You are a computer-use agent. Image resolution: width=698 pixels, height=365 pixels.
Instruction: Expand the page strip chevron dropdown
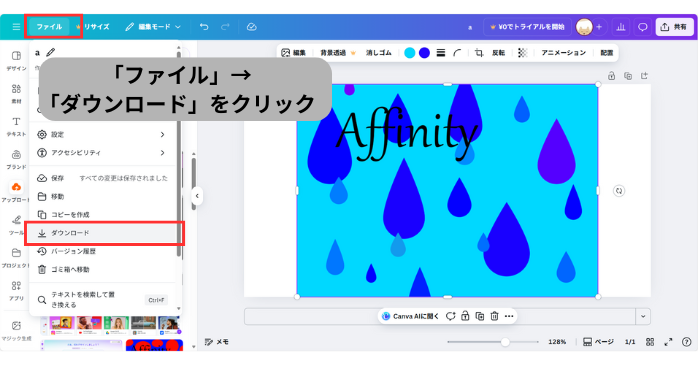coord(643,316)
